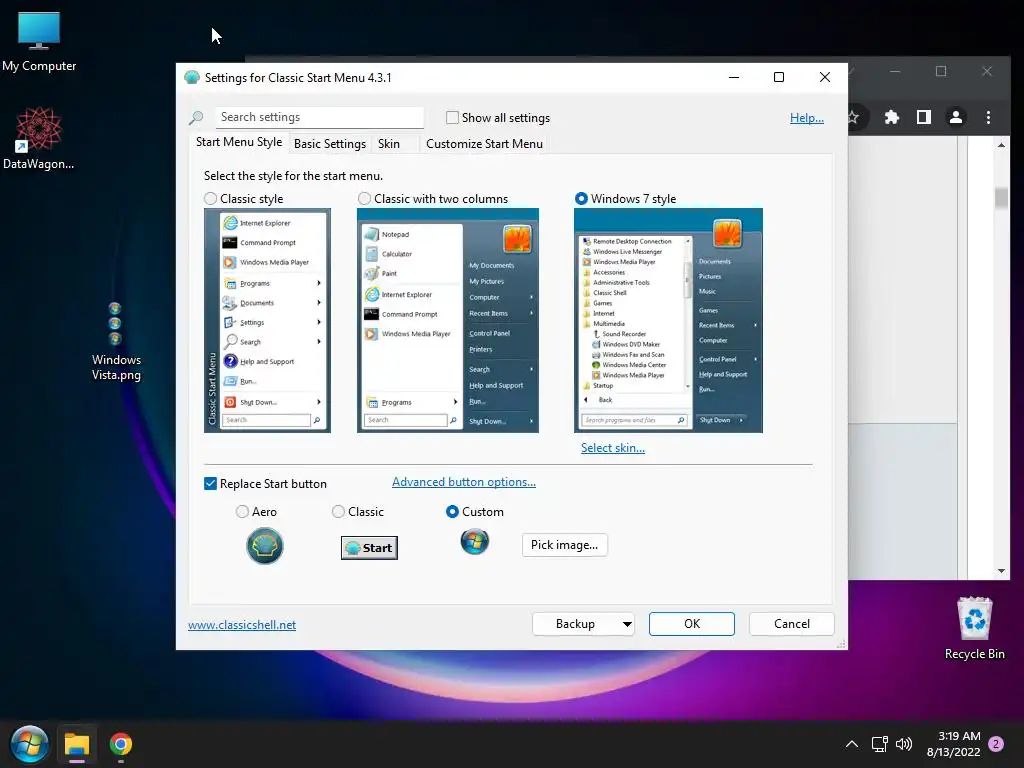The height and width of the screenshot is (768, 1024).
Task: Click Chrome scrollbar up arrow
Action: (x=1001, y=145)
